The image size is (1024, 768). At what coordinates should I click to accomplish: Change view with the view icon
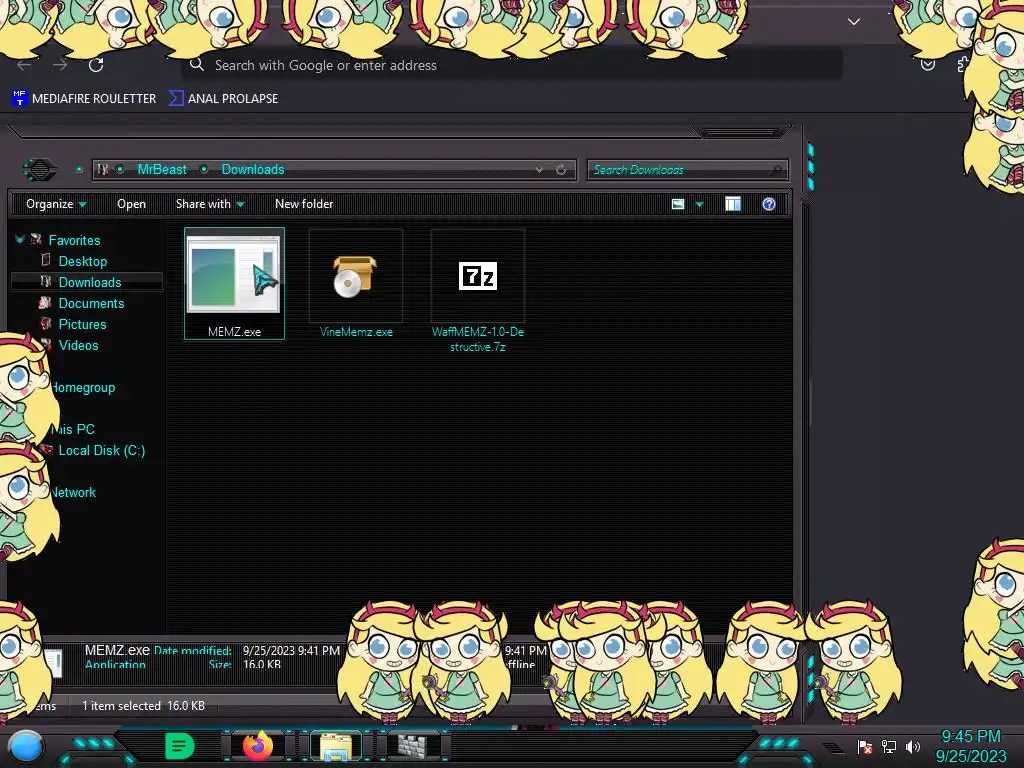tap(678, 204)
